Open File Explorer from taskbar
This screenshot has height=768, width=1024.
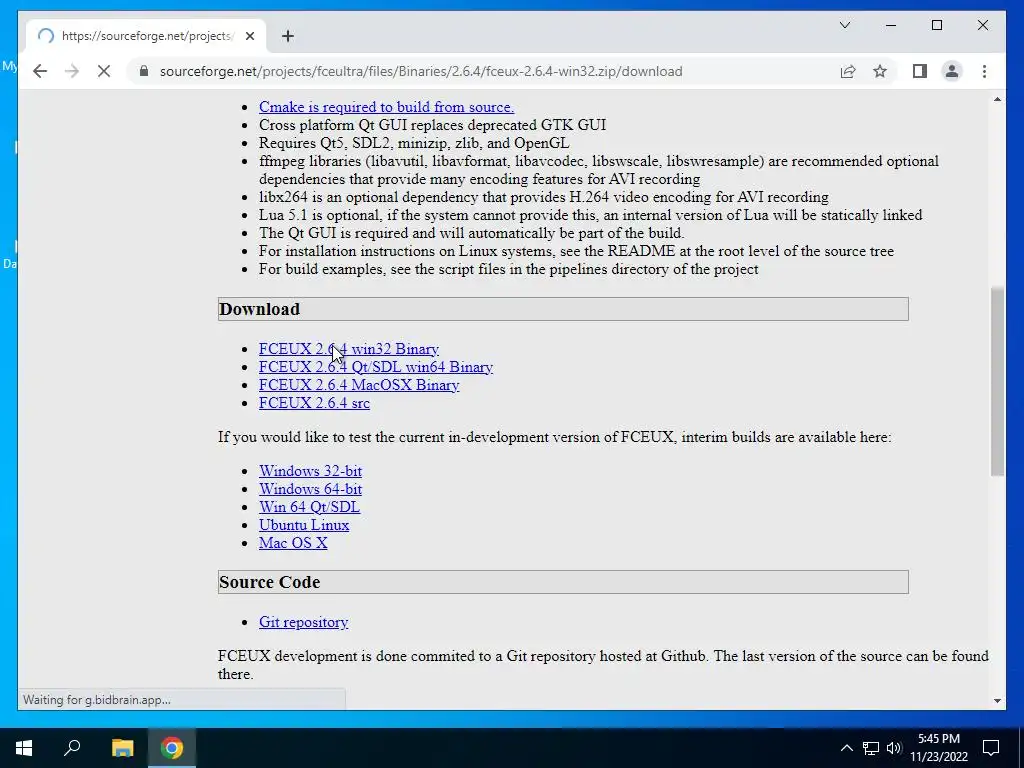[x=122, y=748]
